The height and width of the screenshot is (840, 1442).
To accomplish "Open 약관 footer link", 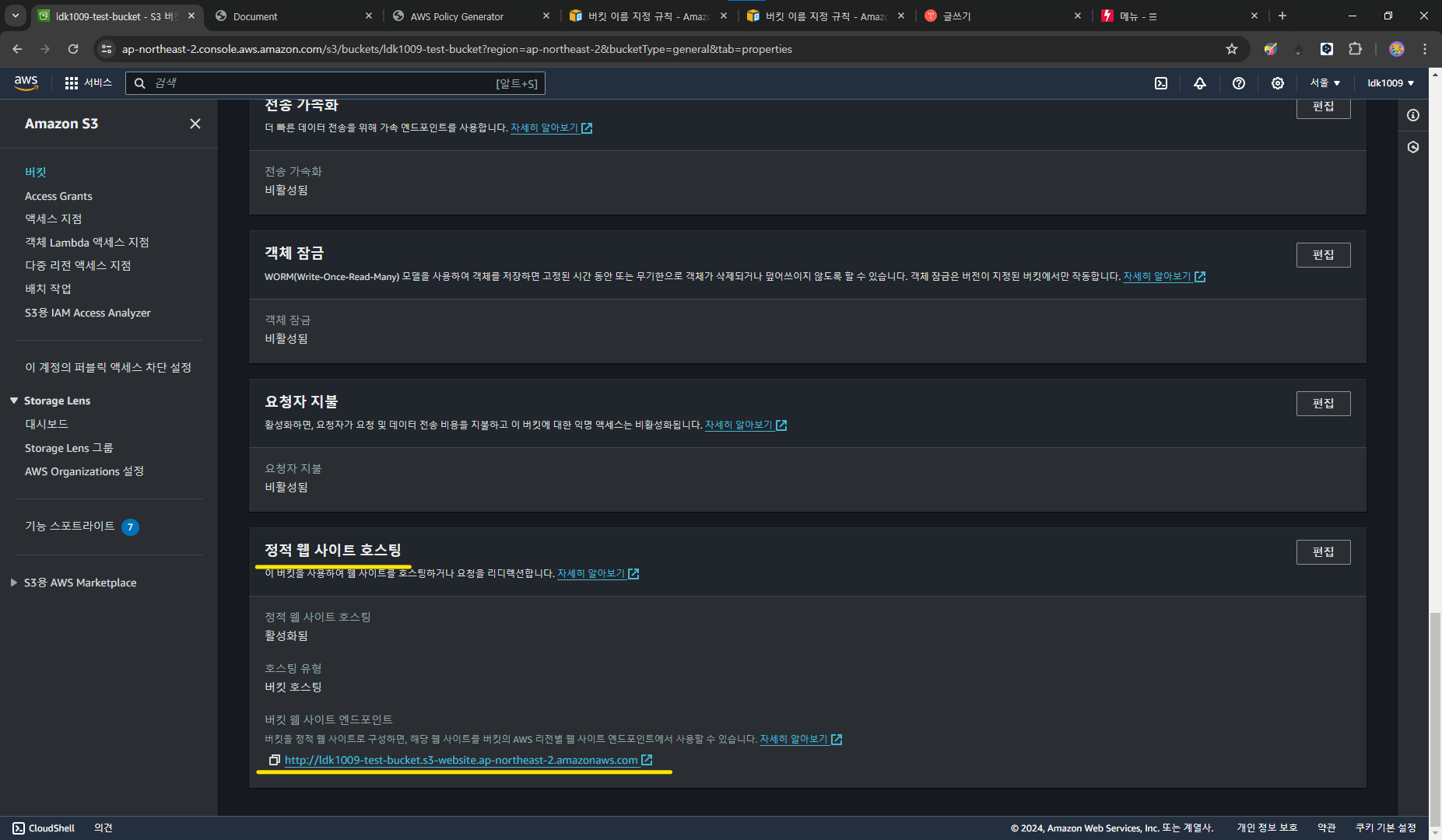I will [x=1326, y=828].
